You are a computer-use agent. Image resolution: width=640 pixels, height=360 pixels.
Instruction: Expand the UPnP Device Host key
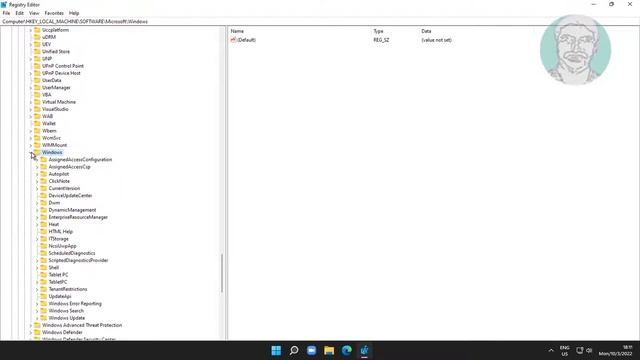click(31, 73)
